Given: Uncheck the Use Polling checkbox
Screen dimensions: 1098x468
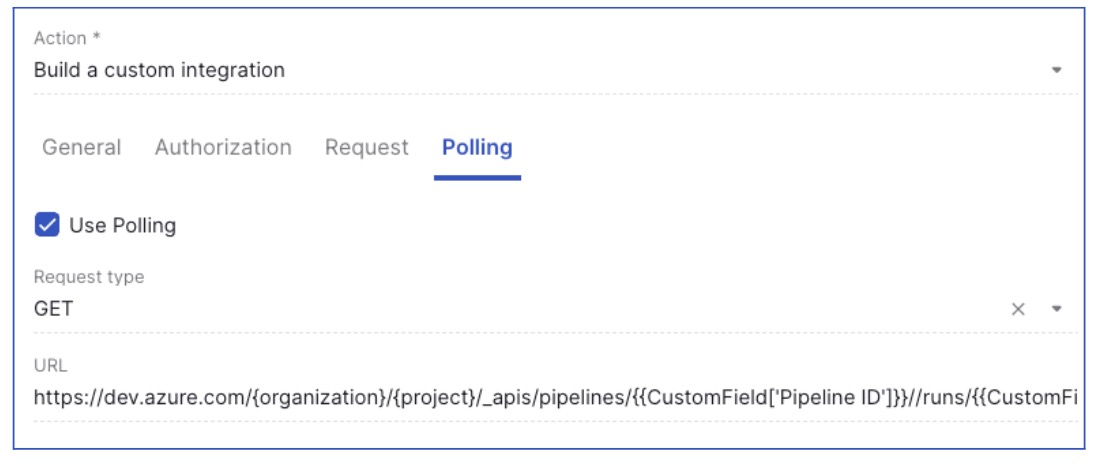Looking at the screenshot, I should click(x=47, y=225).
